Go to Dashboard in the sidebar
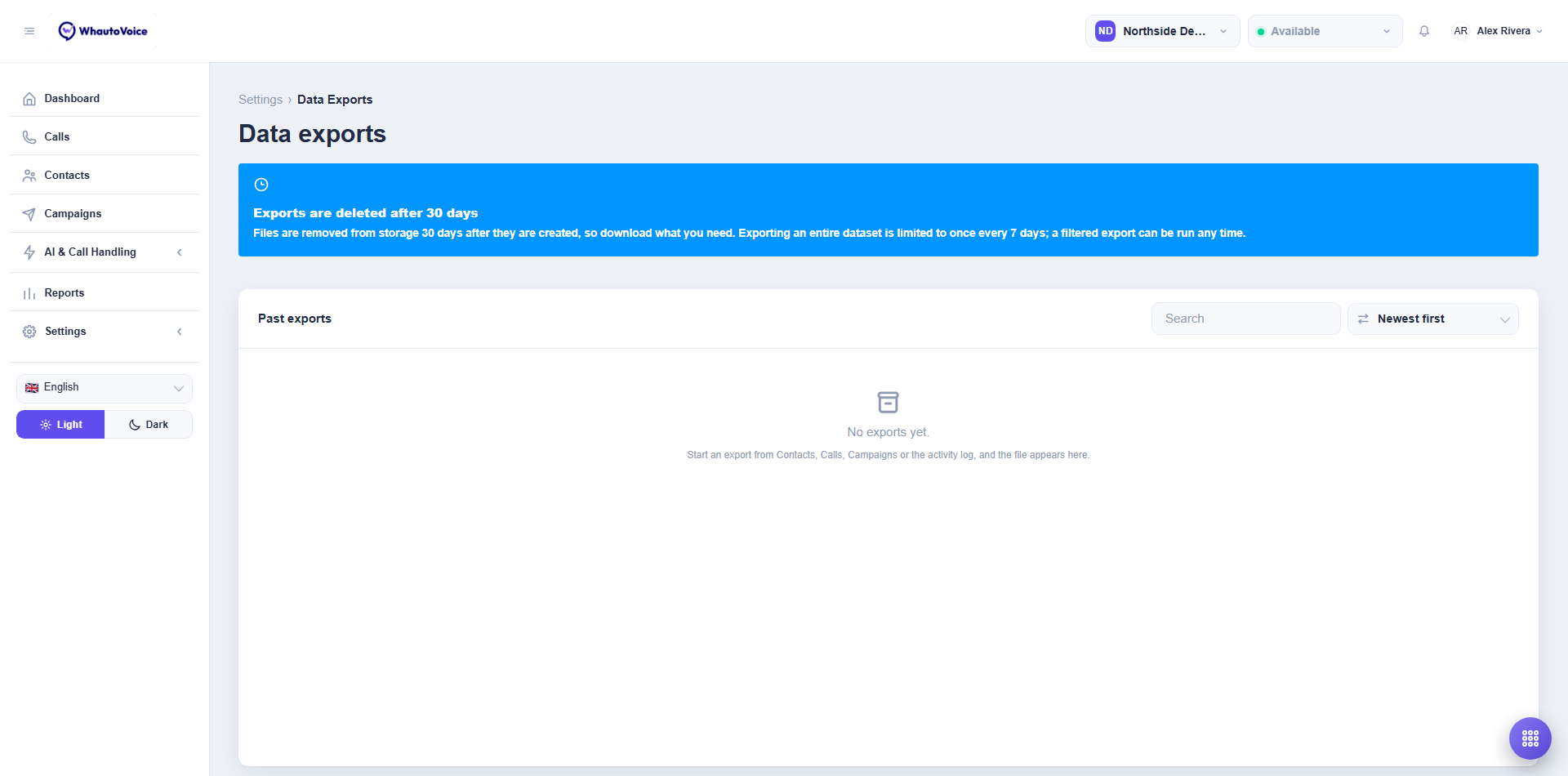Viewport: 1568px width, 776px height. click(x=105, y=99)
